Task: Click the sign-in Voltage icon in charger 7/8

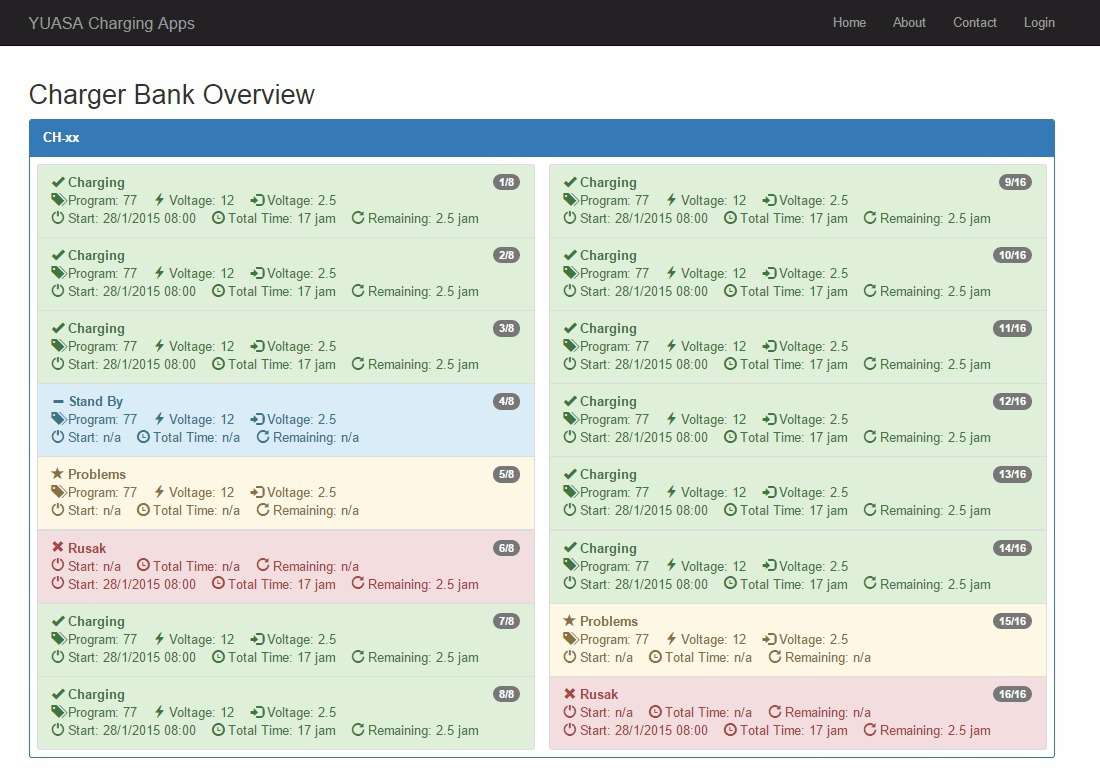Action: (x=258, y=639)
